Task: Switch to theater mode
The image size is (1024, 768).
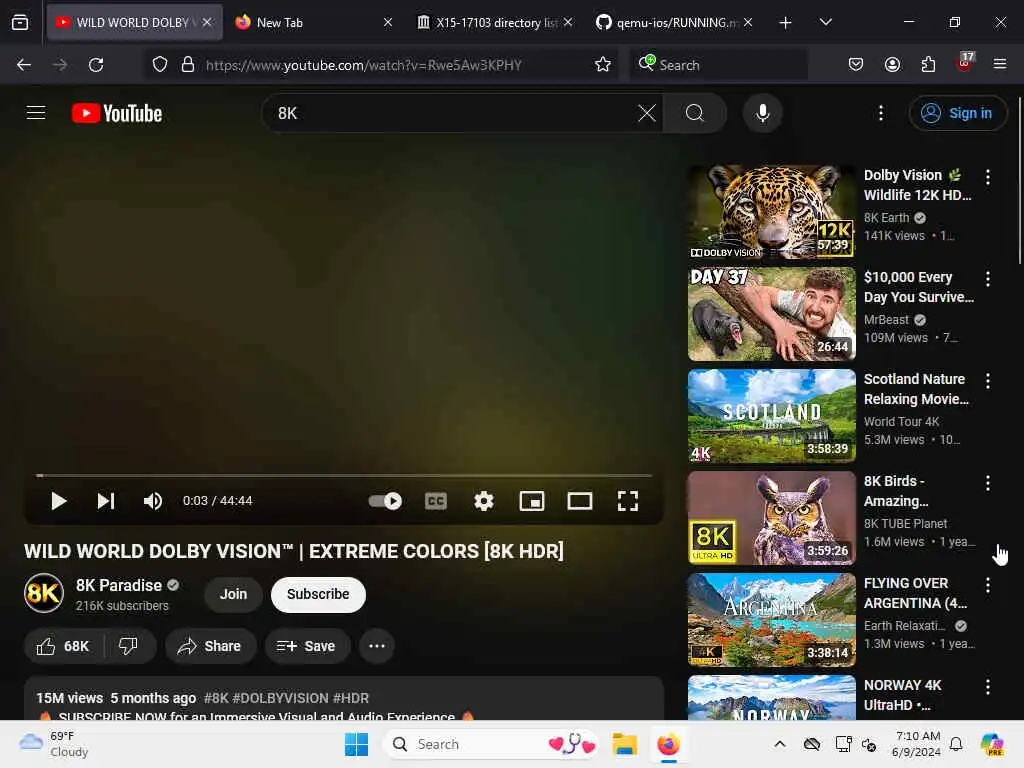Action: [x=580, y=501]
